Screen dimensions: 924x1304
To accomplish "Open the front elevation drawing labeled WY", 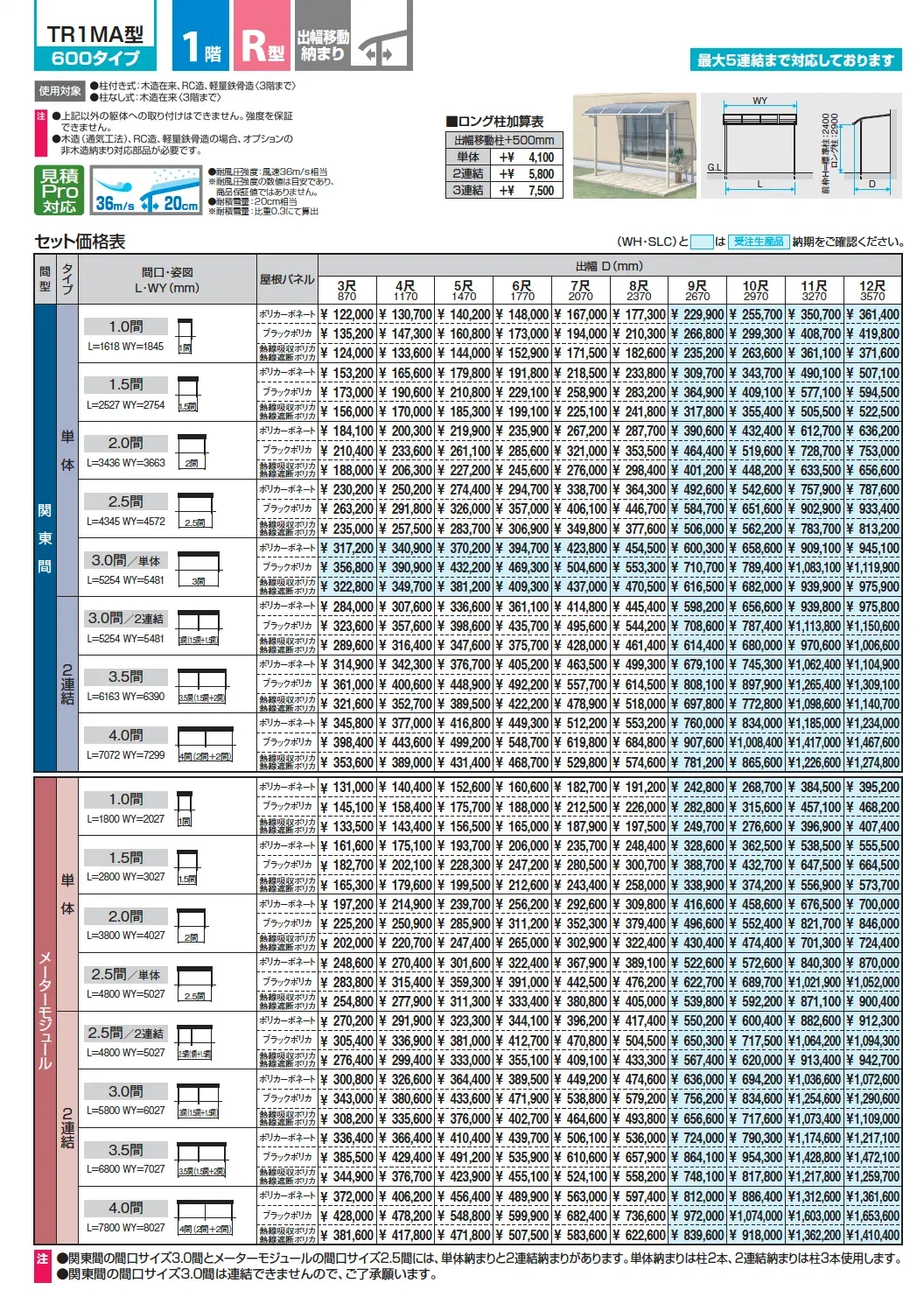I will coord(759,147).
